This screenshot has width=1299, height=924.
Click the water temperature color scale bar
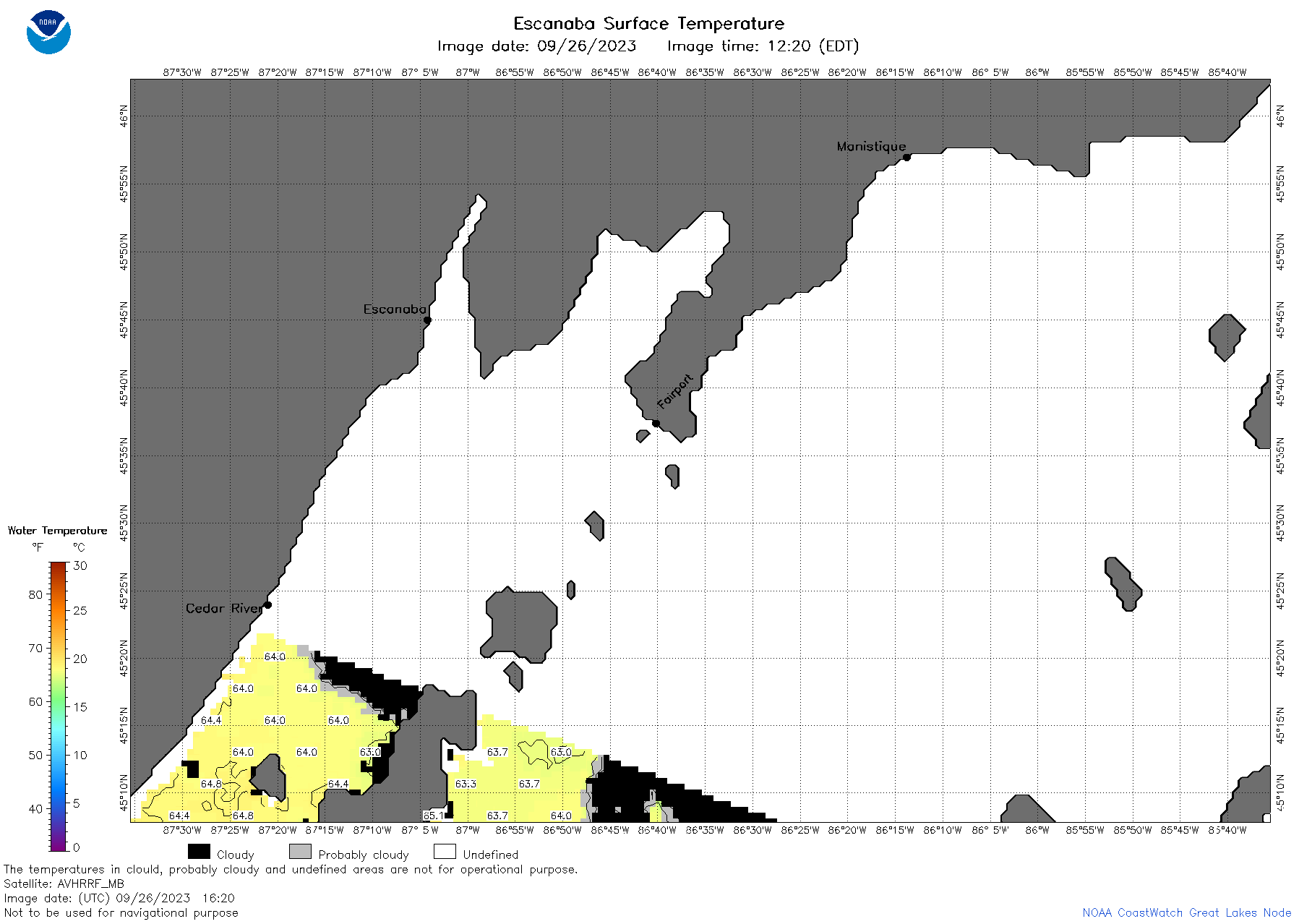pos(58,706)
